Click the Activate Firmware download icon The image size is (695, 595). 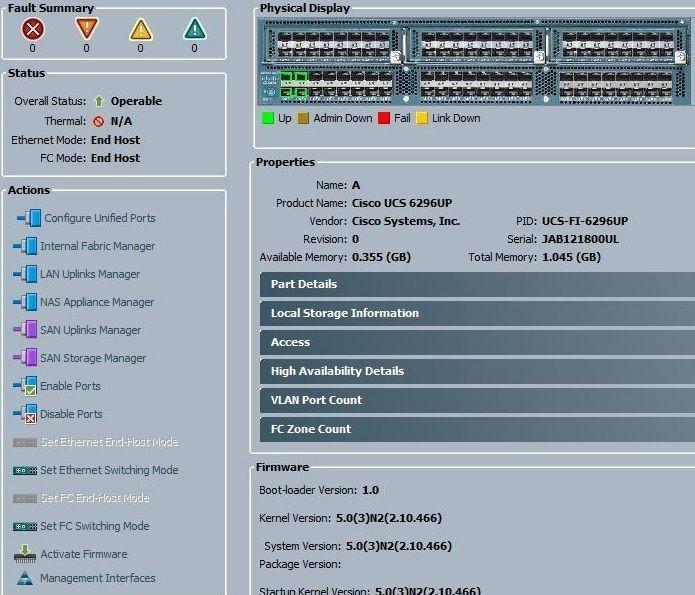[25, 554]
